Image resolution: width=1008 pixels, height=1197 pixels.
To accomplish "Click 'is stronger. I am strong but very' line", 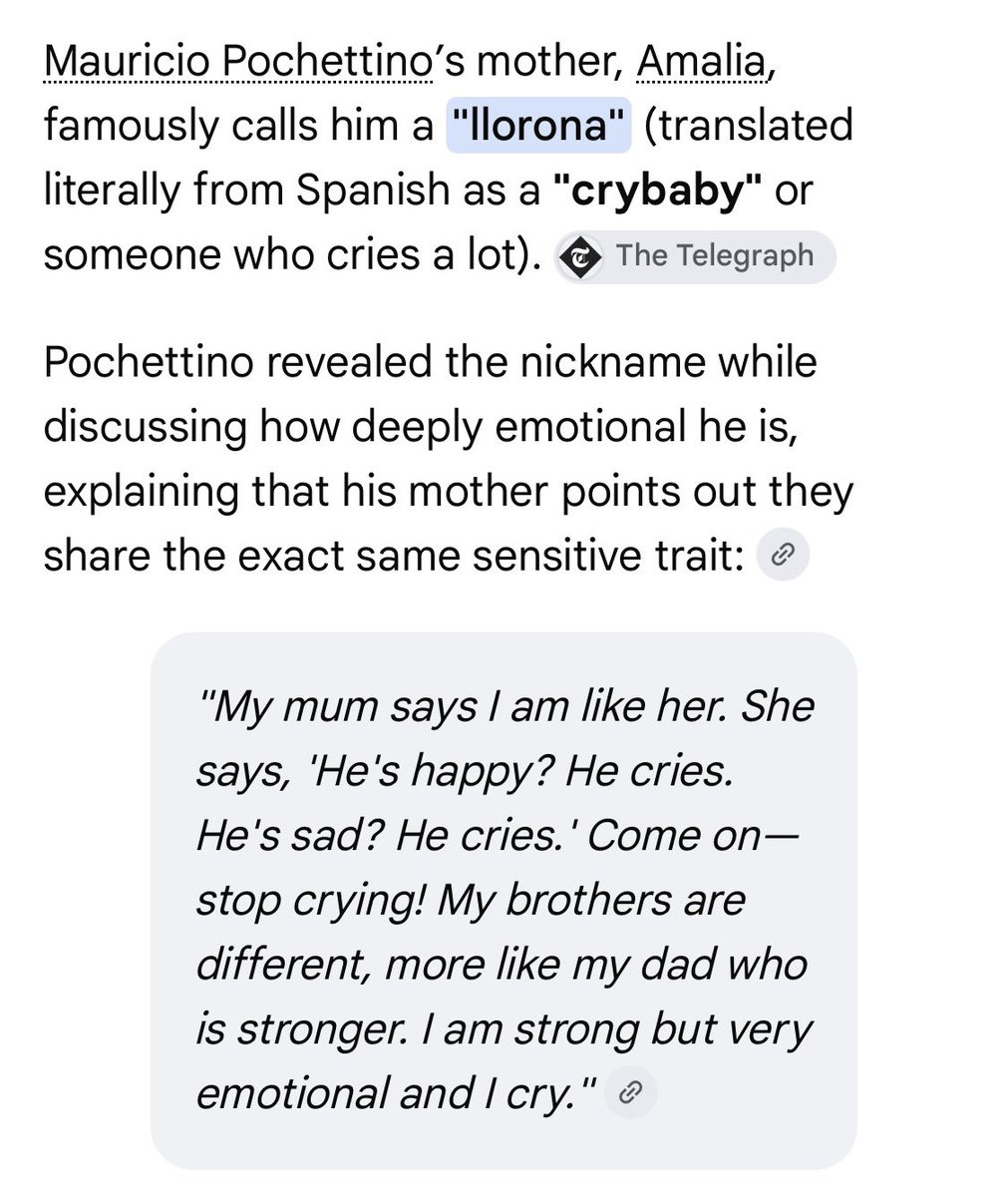I will point(504,1029).
